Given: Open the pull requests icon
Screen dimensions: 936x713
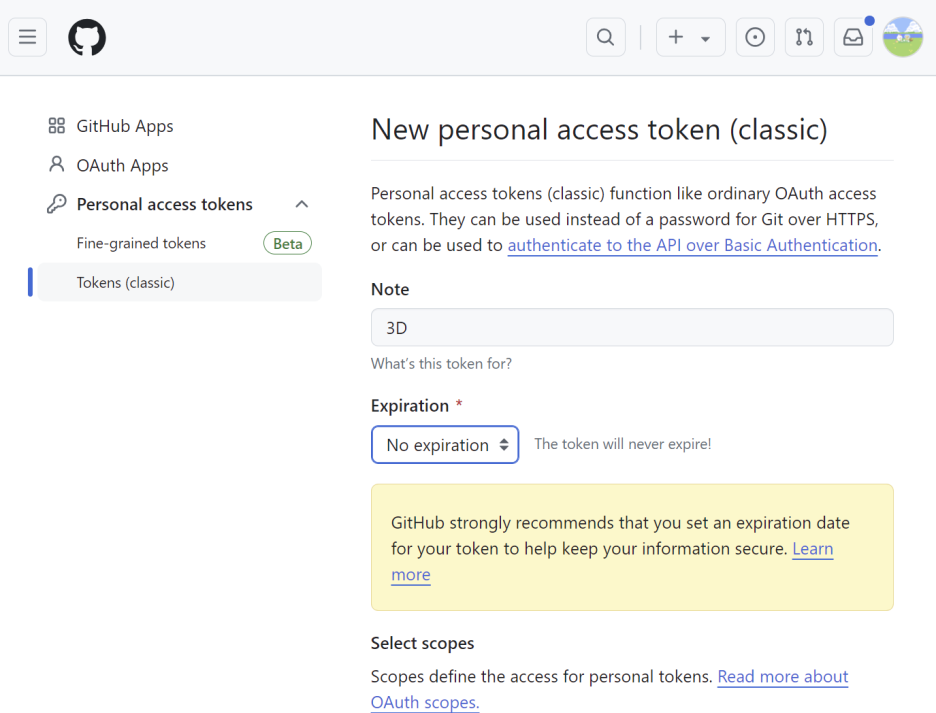Looking at the screenshot, I should (804, 37).
